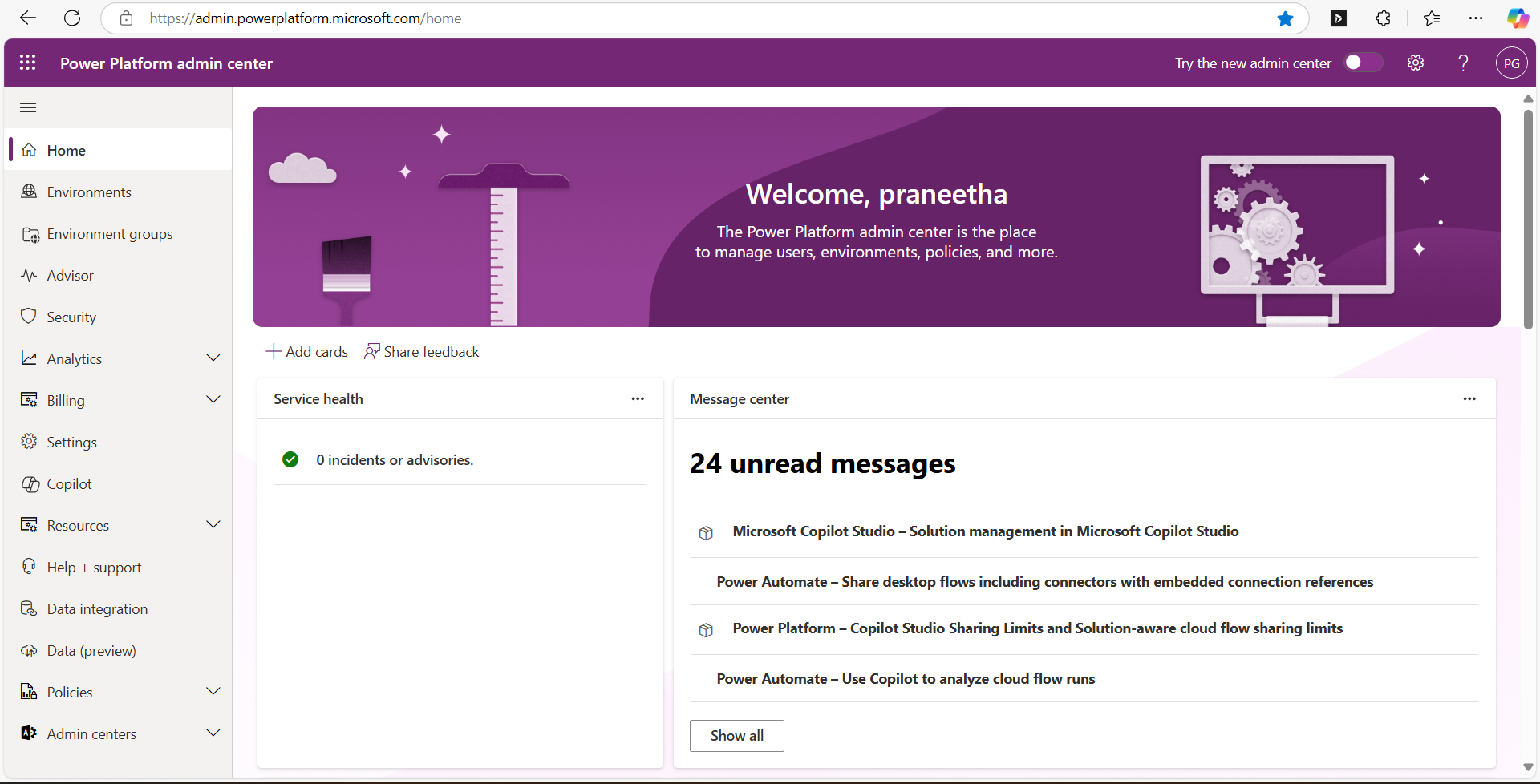Open the app launcher waffle icon

point(27,63)
